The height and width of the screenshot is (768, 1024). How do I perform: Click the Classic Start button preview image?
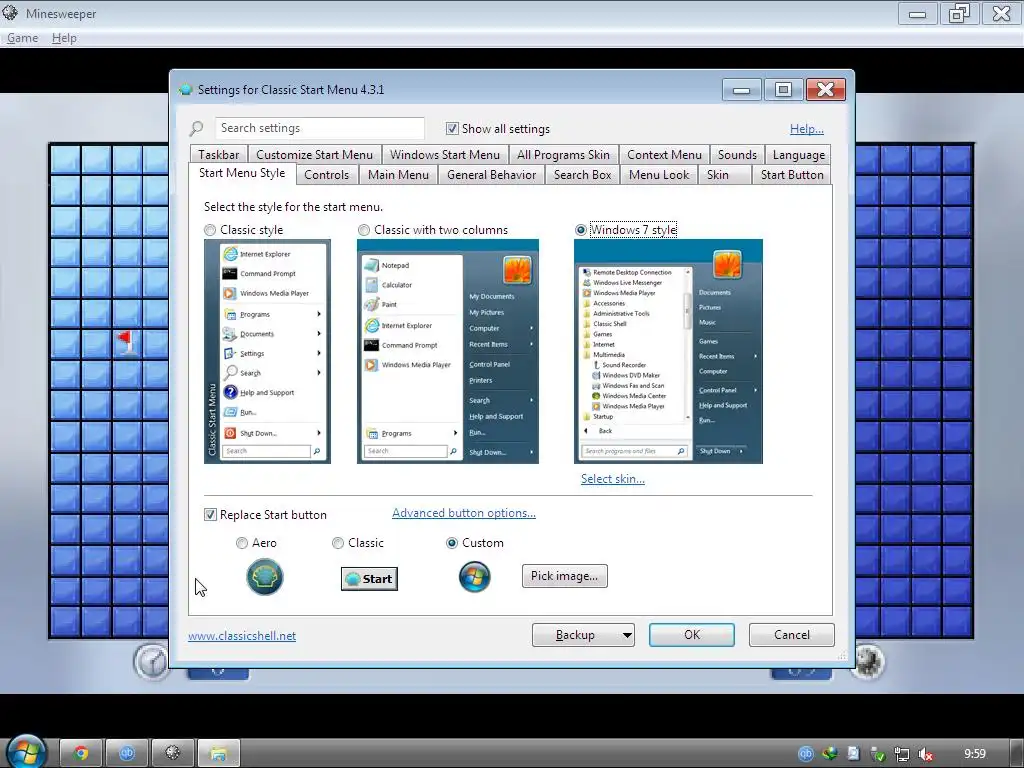(369, 579)
